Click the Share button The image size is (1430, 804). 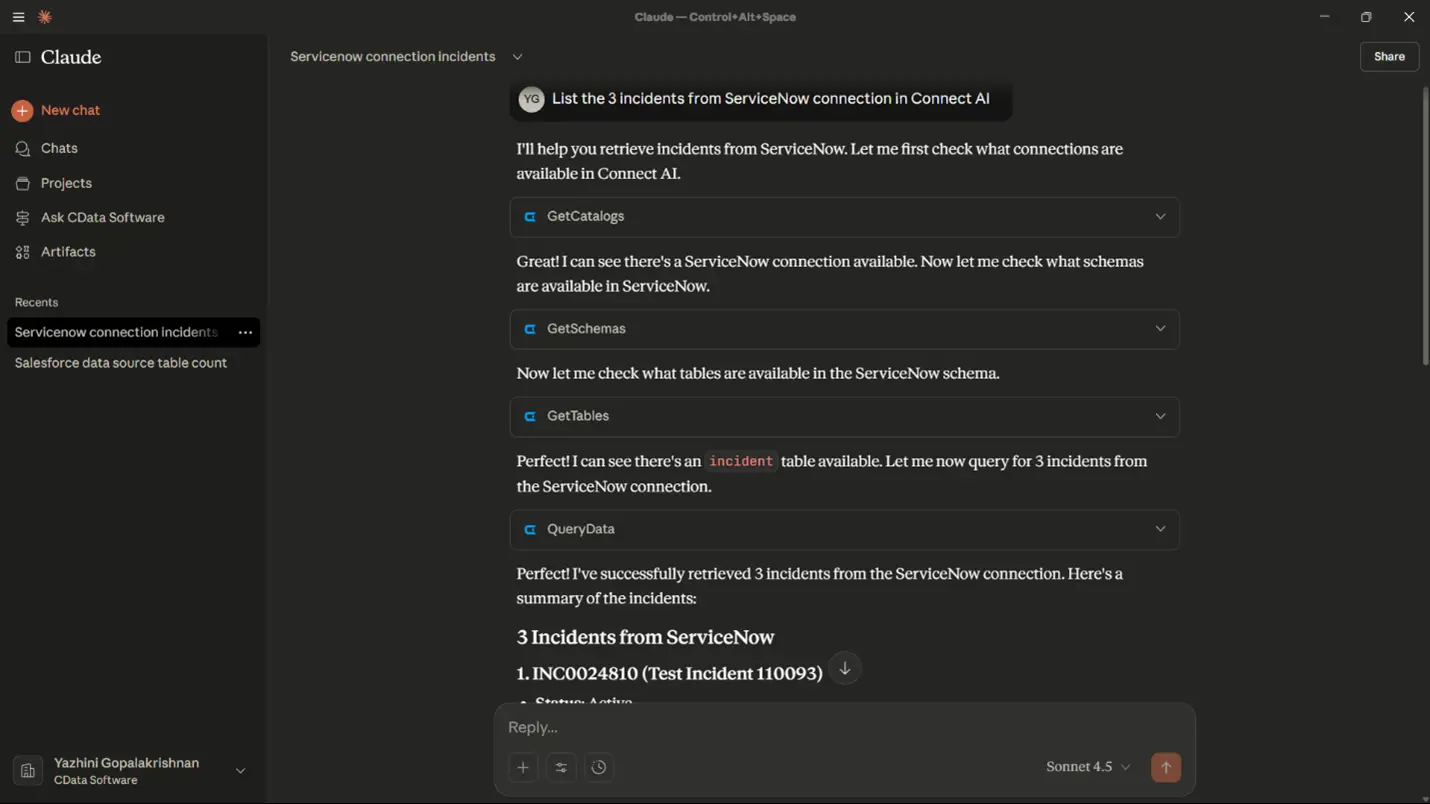(x=1389, y=57)
